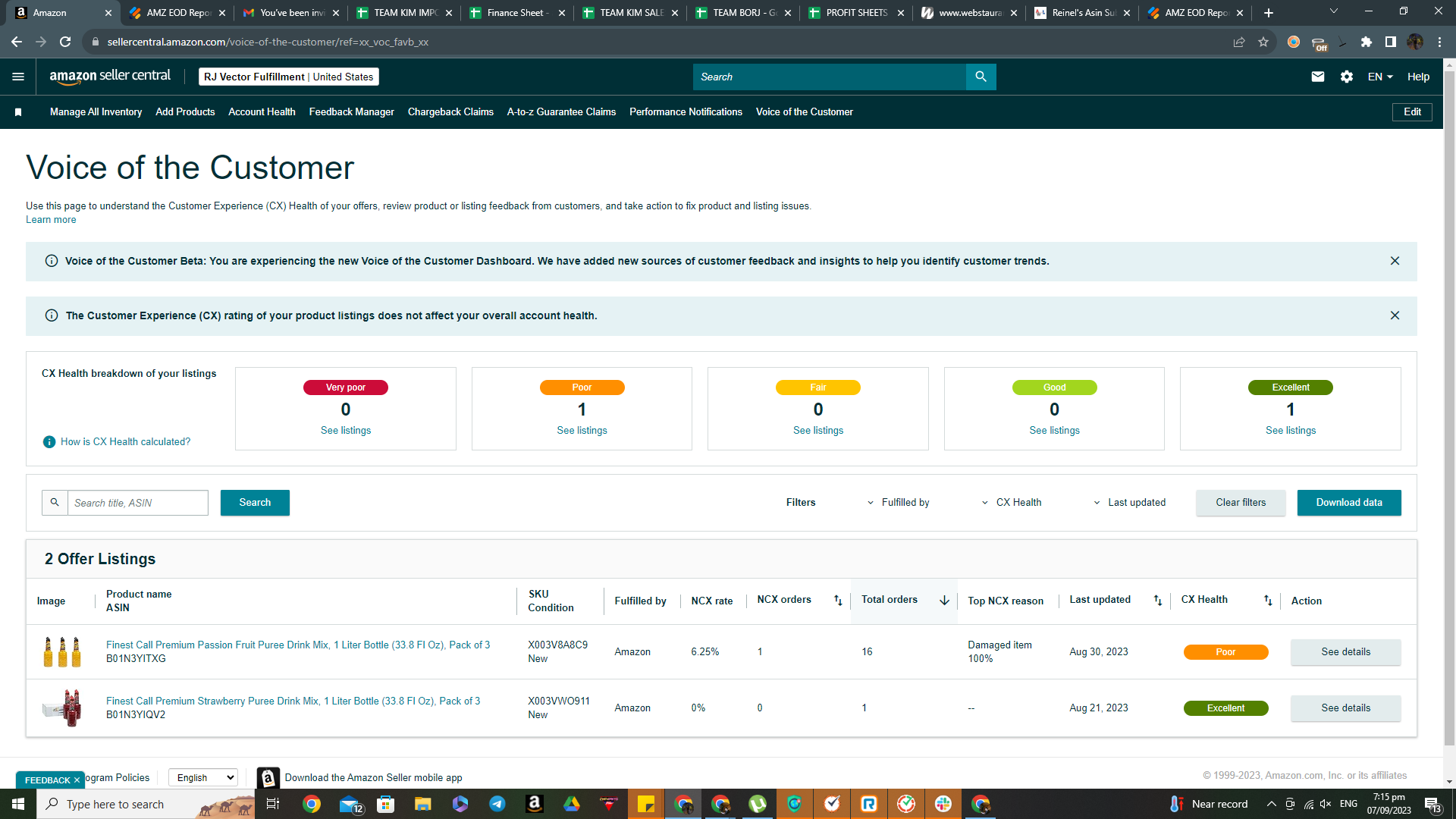Image resolution: width=1456 pixels, height=819 pixels.
Task: Open the Finest Call Passion Fruit product link
Action: tap(298, 645)
